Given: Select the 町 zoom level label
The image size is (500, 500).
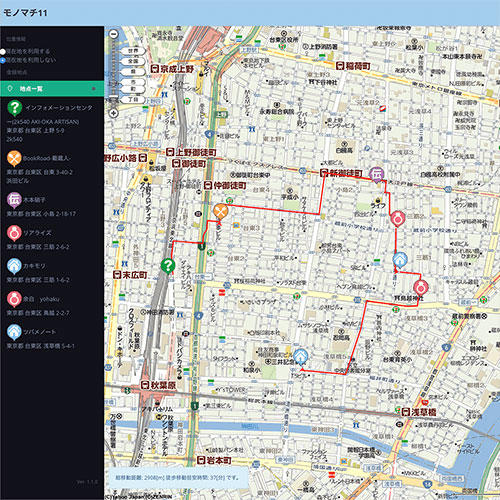Looking at the screenshot, I should (x=133, y=89).
